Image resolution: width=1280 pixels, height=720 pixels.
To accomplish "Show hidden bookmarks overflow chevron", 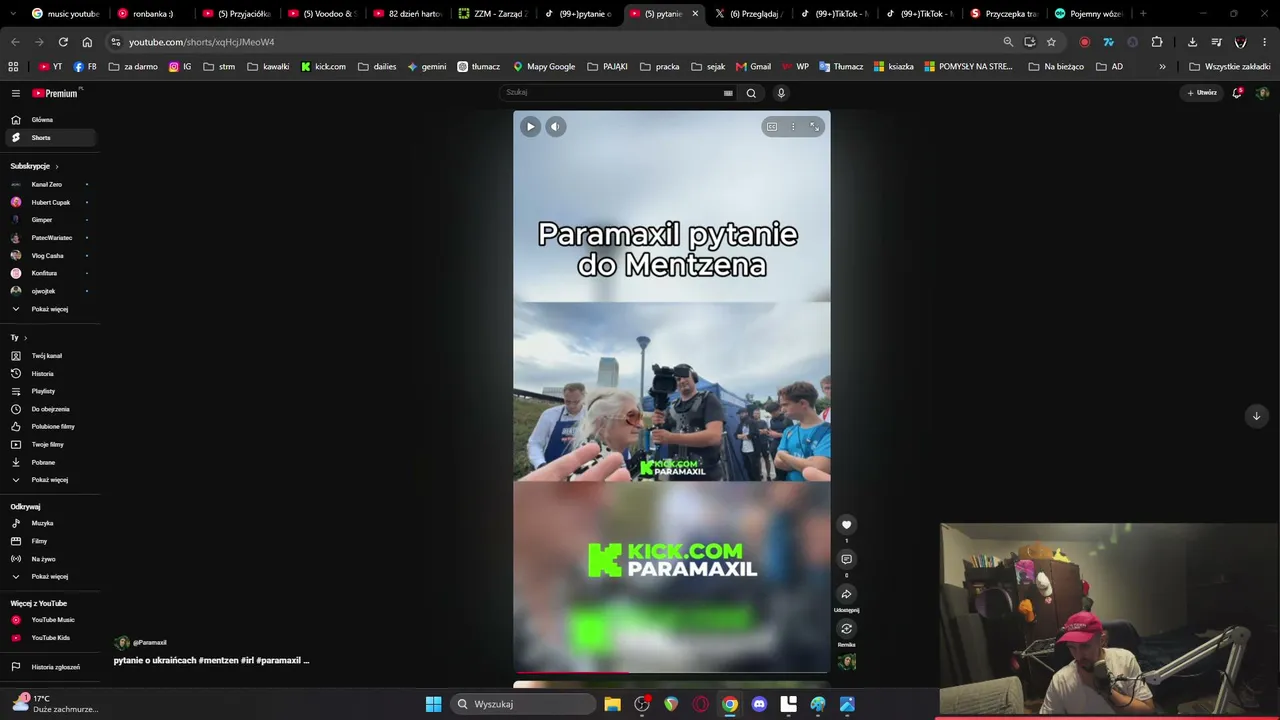I will [1162, 67].
